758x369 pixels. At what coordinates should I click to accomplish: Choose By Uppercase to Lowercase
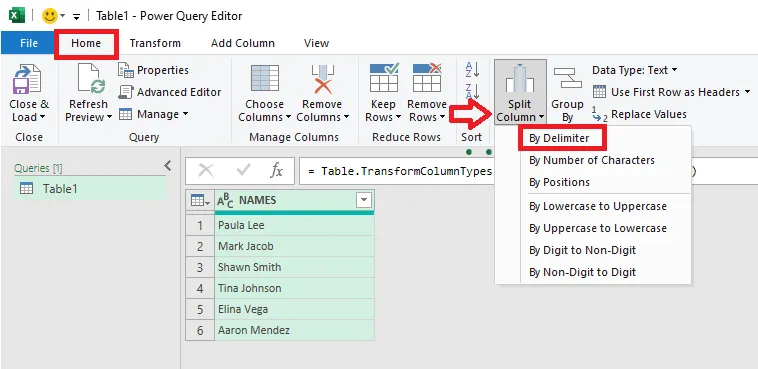(598, 228)
